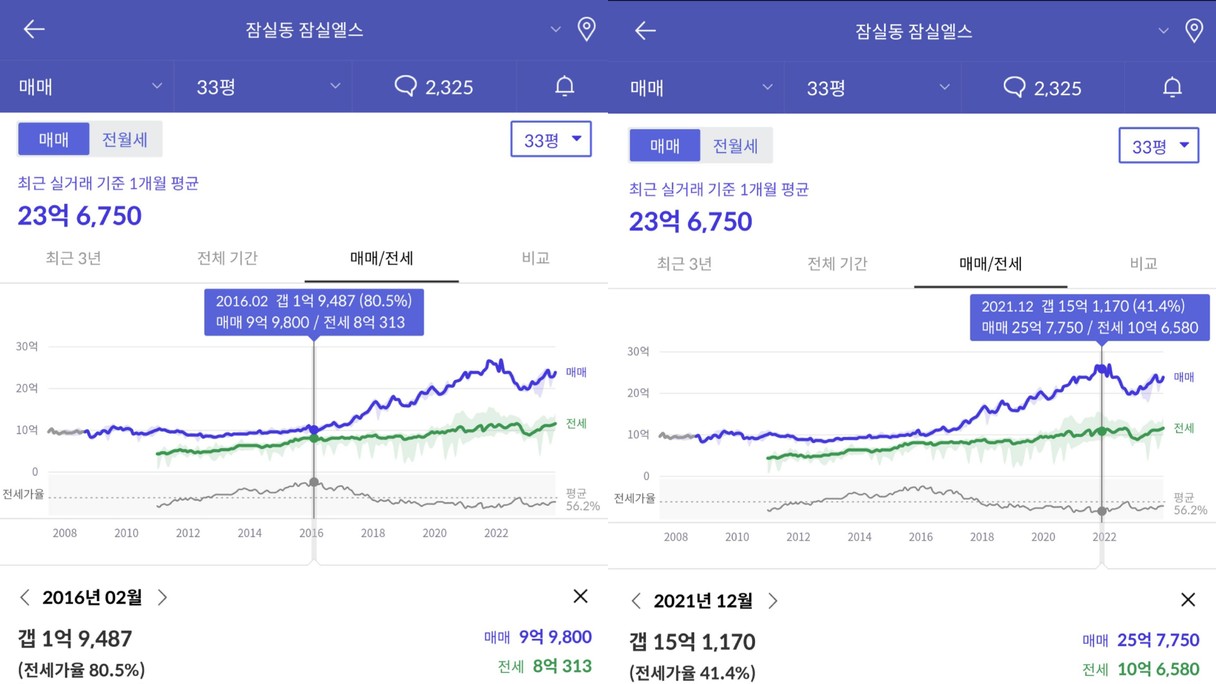The image size is (1216, 684).
Task: Tap the right panel notification bell
Action: 1173,88
